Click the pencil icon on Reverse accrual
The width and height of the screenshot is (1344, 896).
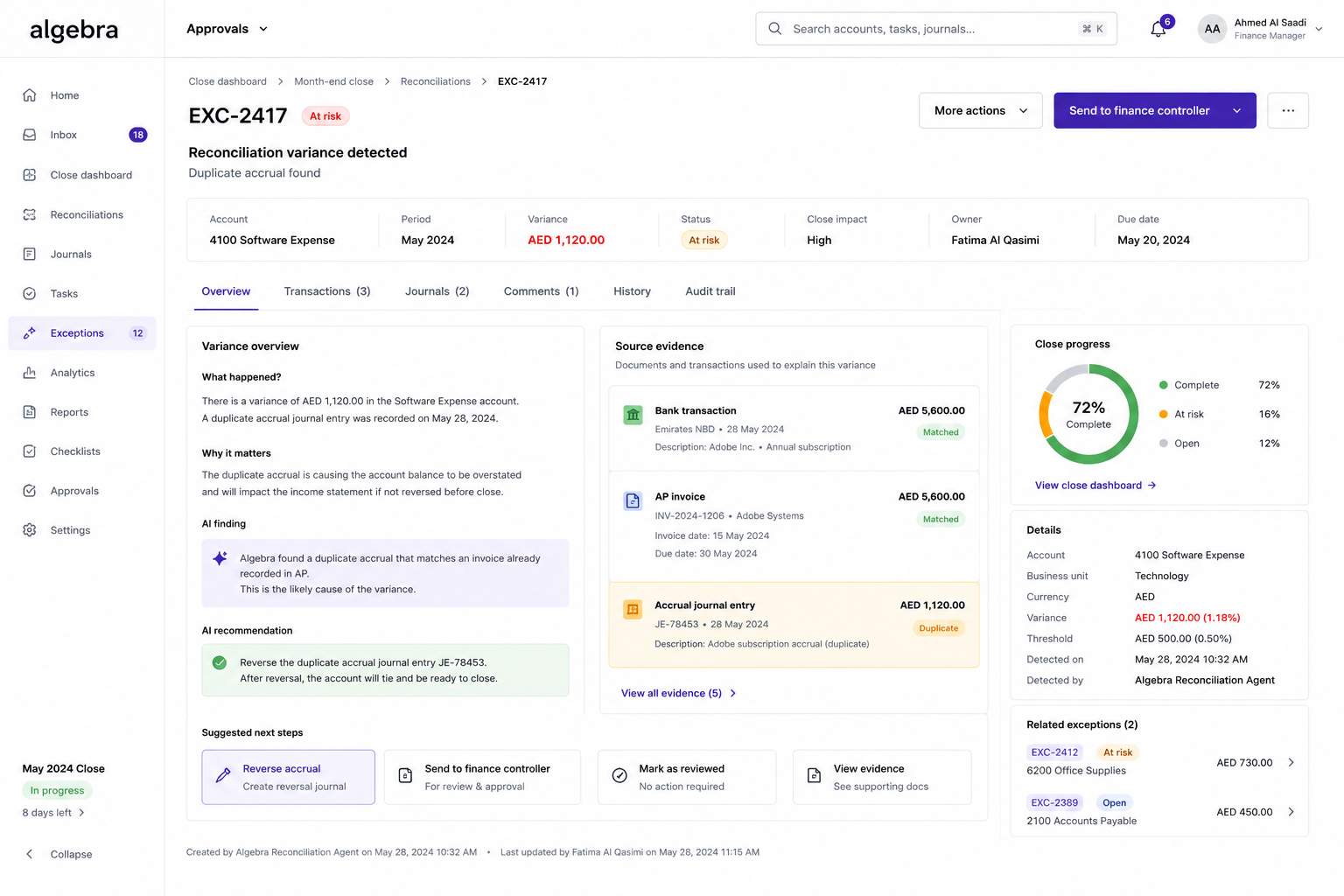coord(223,775)
